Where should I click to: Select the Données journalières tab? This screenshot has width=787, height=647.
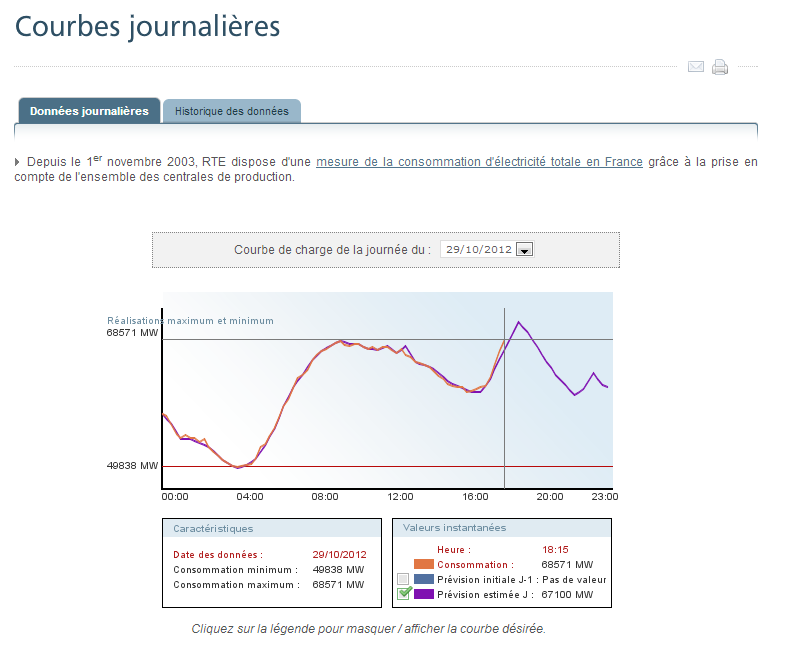[89, 111]
